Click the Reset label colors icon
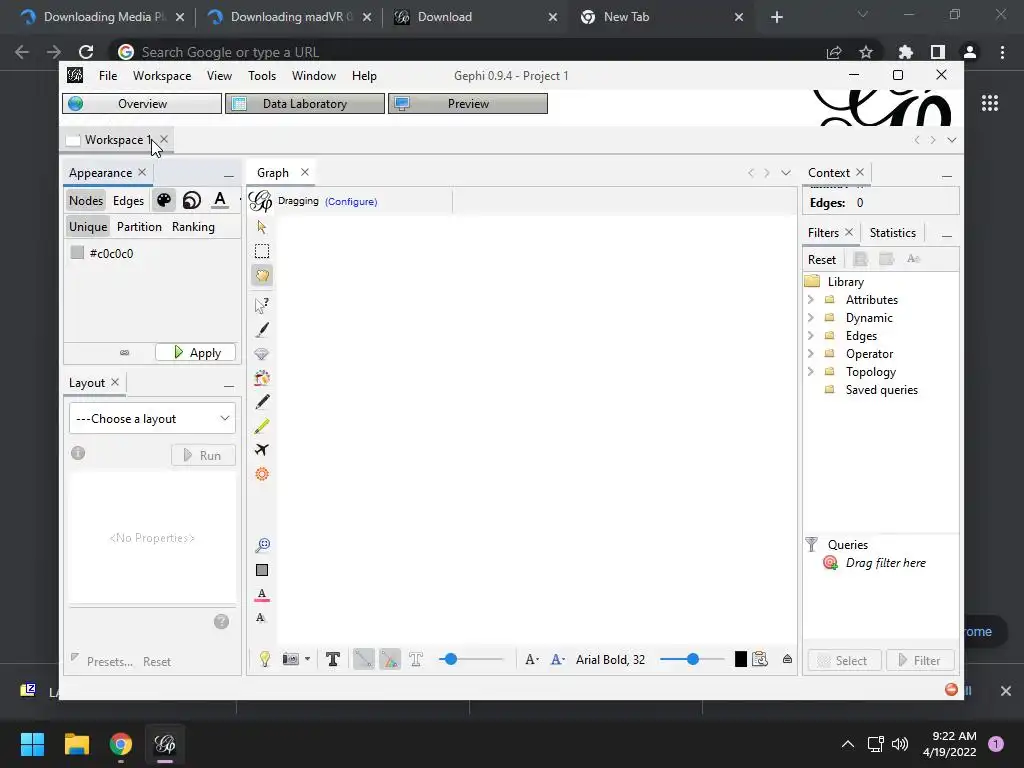The height and width of the screenshot is (768, 1024). 262,594
